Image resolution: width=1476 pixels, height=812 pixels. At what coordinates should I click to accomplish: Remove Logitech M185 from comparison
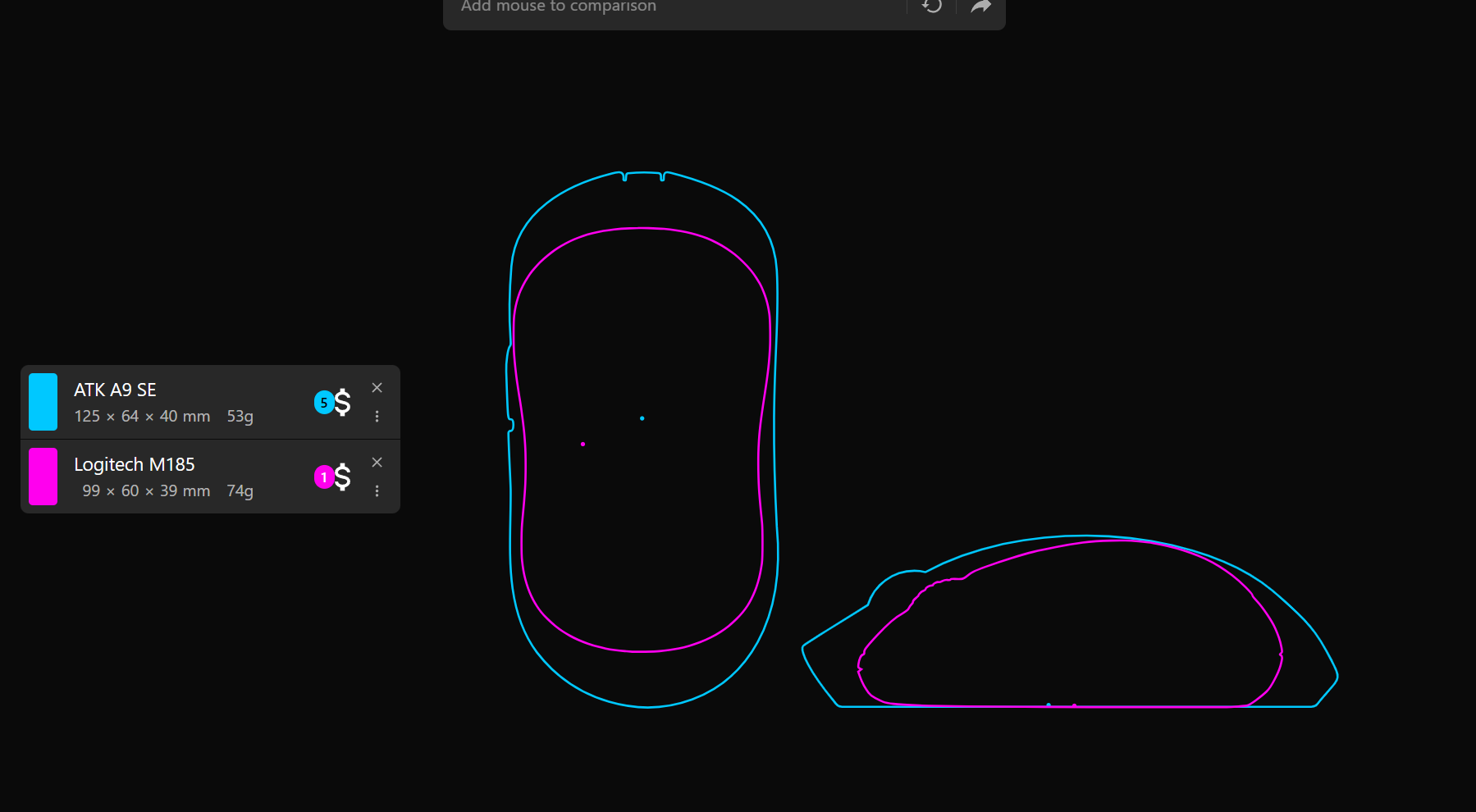[377, 463]
